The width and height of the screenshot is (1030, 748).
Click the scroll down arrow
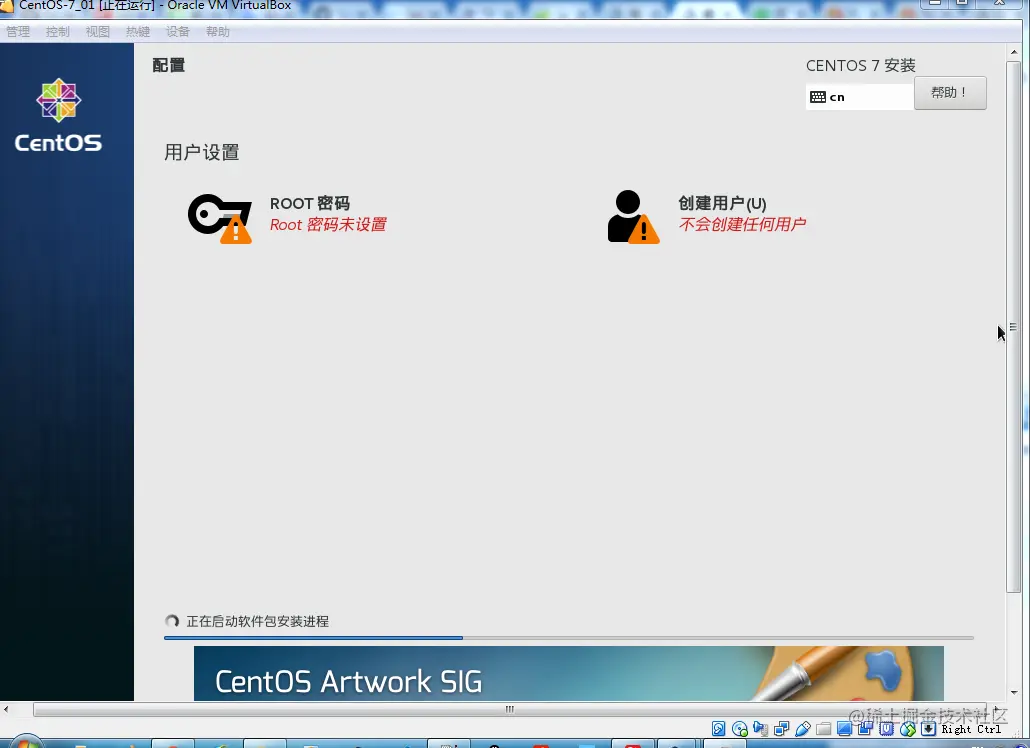click(1014, 692)
